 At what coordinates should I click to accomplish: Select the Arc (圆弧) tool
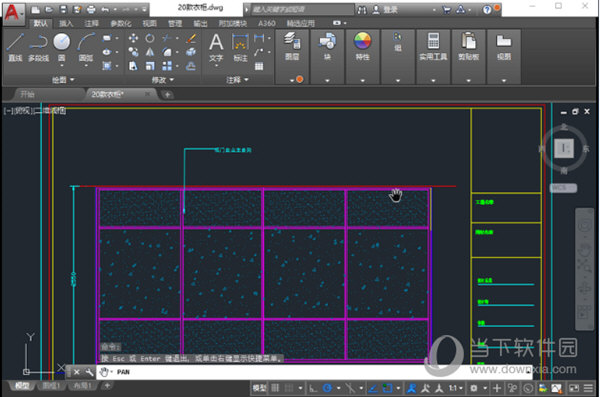pyautogui.click(x=86, y=47)
